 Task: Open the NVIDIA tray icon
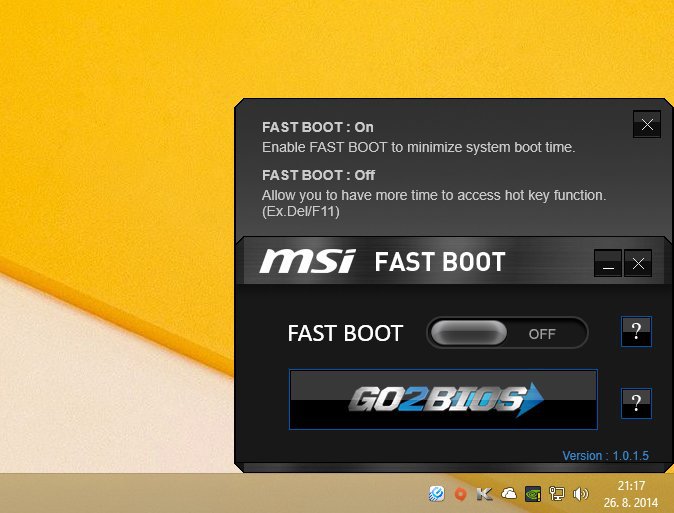coord(533,494)
